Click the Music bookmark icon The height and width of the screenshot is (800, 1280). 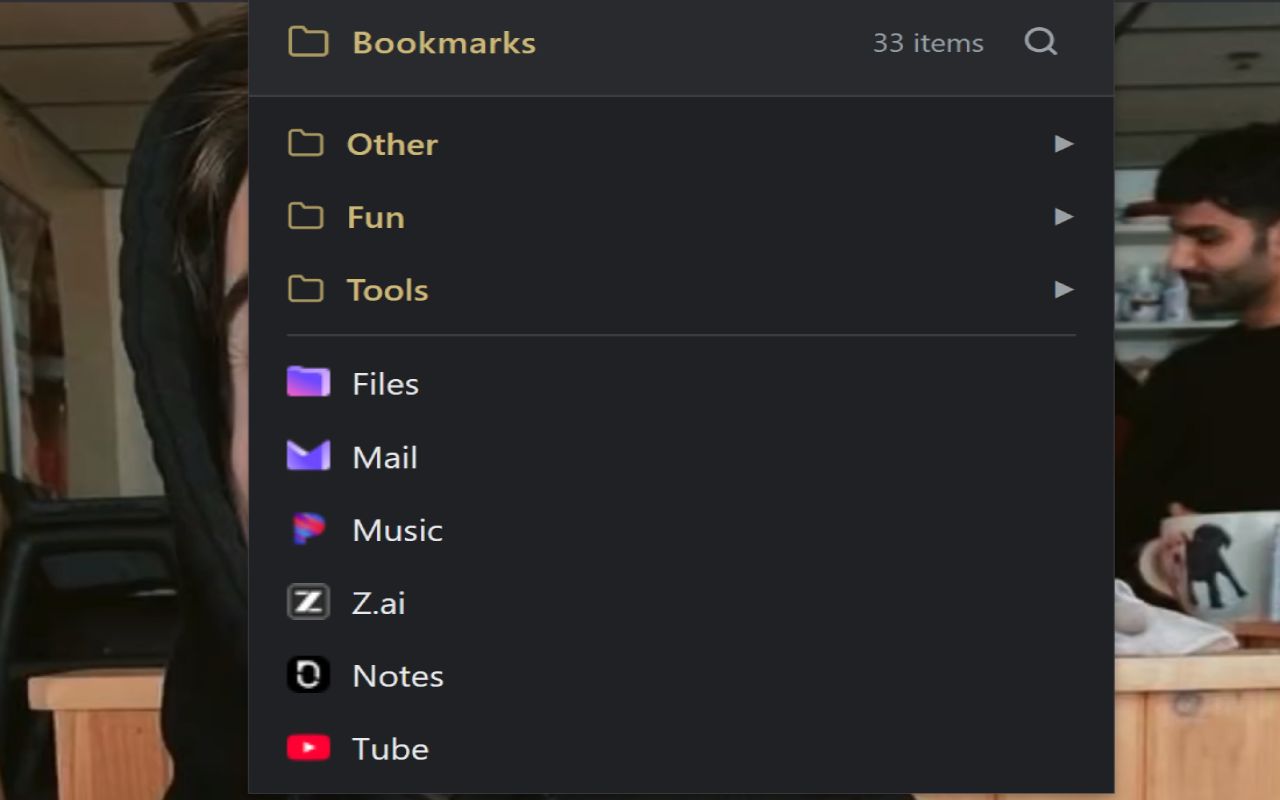pyautogui.click(x=308, y=529)
